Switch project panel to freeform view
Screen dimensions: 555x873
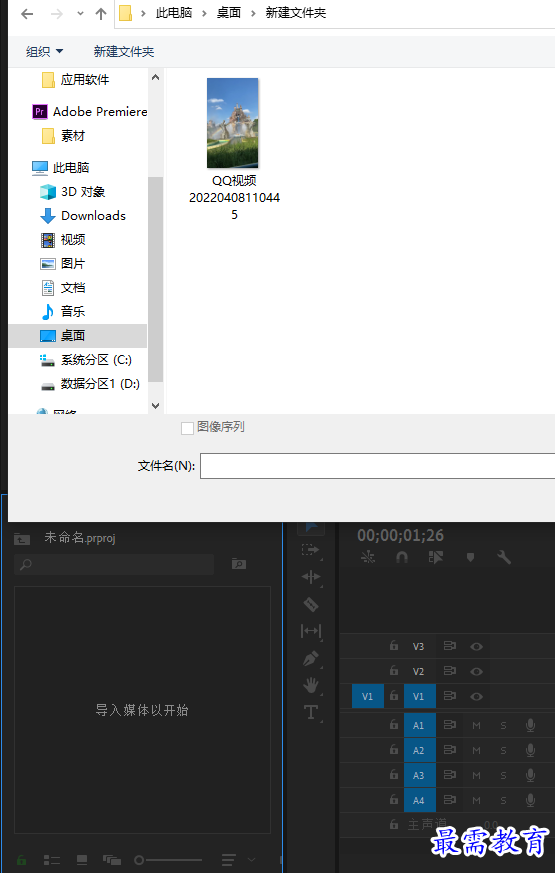pyautogui.click(x=112, y=860)
